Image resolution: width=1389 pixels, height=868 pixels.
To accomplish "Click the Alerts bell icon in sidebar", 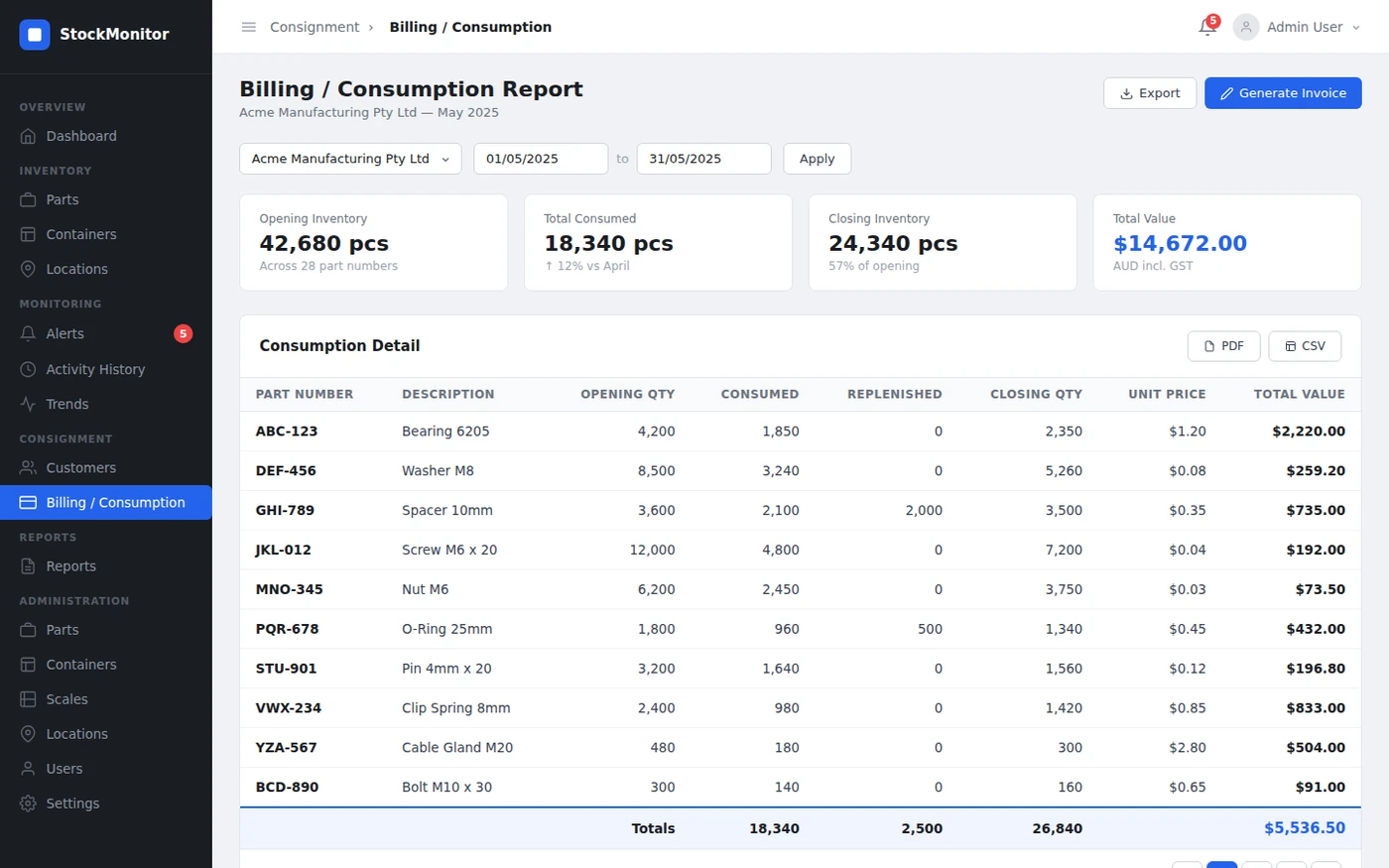I will (28, 333).
